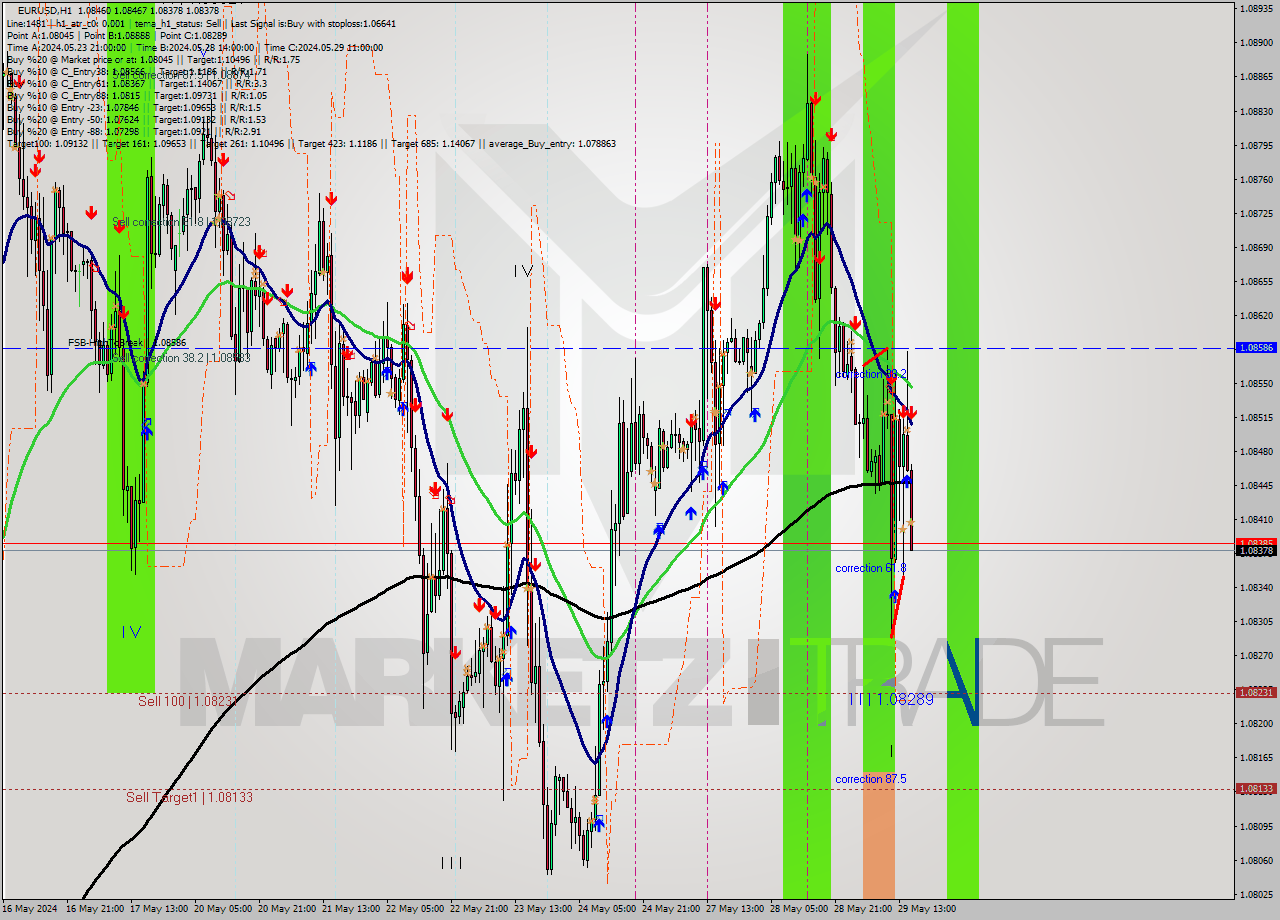The image size is (1280, 920).
Task: Click price scale value 1.08935
Action: pyautogui.click(x=1256, y=8)
